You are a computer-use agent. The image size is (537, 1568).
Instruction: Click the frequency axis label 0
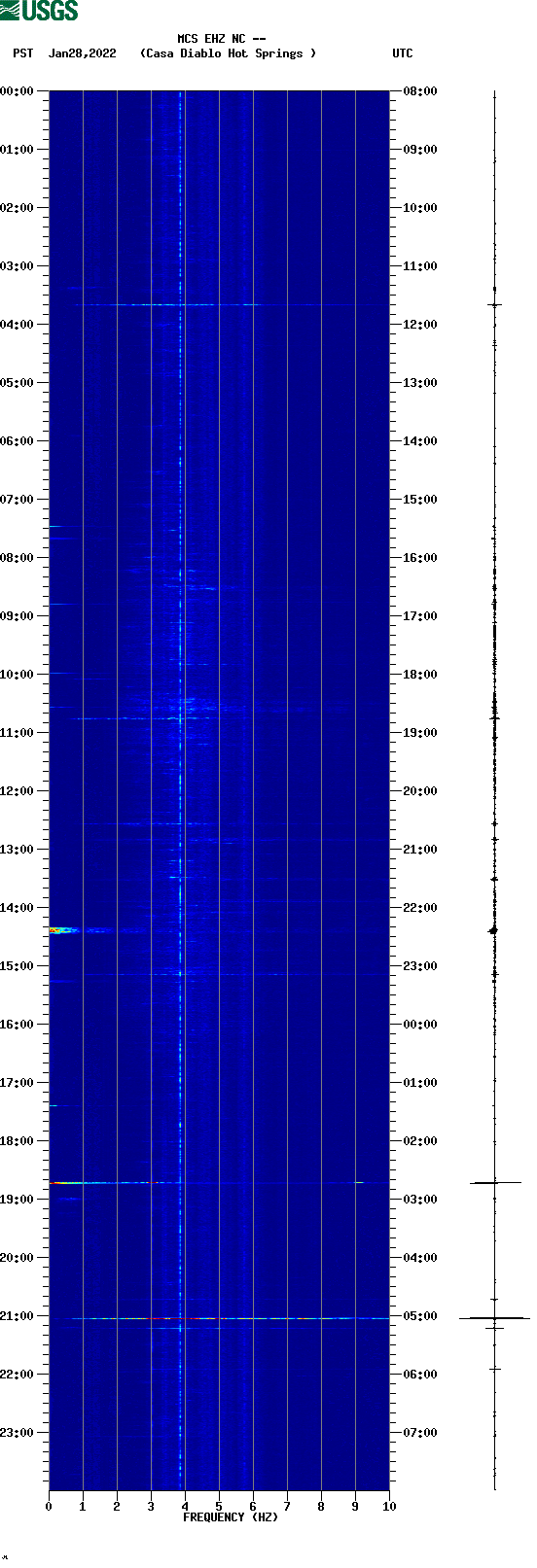[x=49, y=1507]
